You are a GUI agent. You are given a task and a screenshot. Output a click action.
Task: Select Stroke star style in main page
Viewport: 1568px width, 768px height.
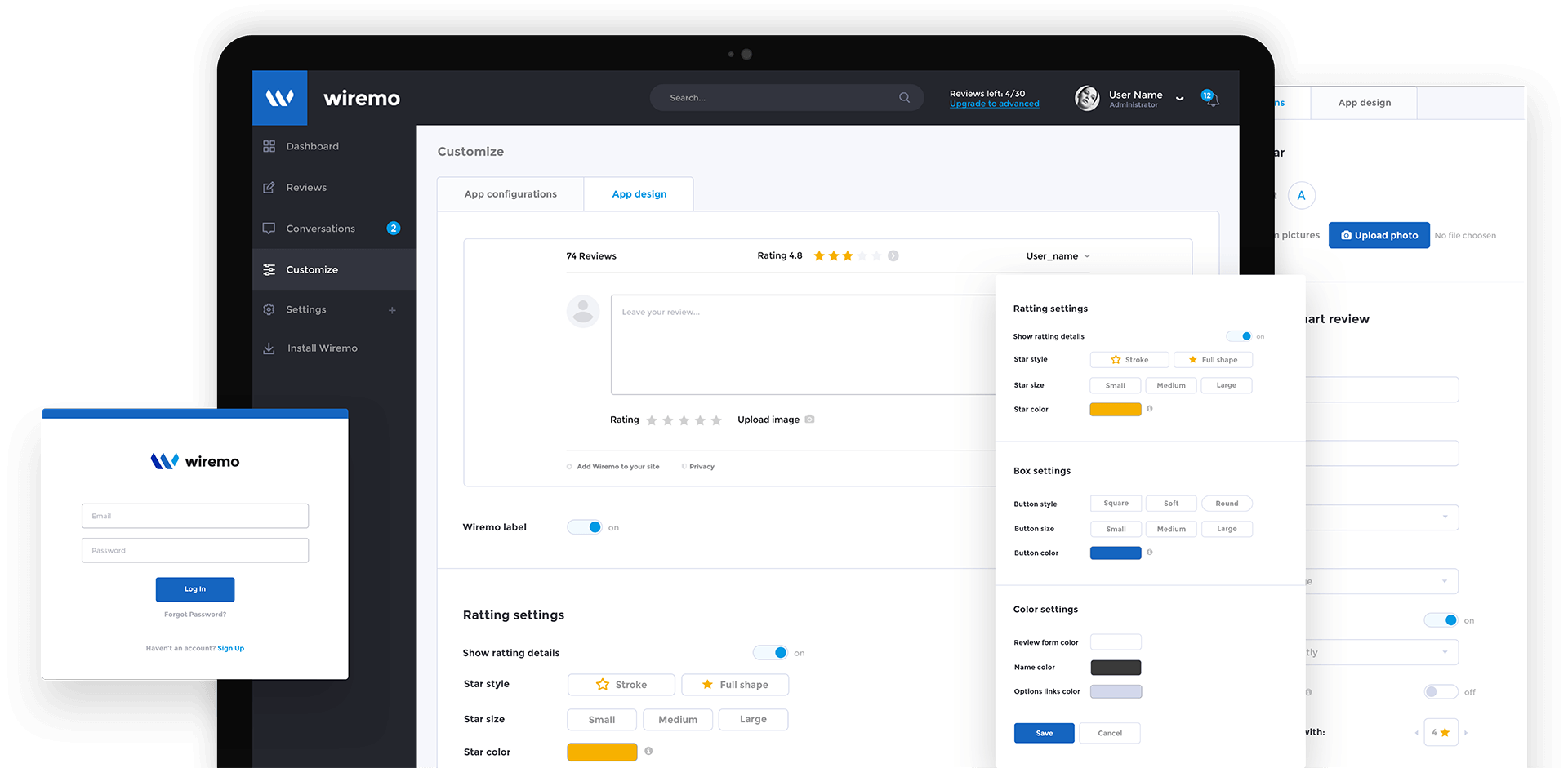click(x=621, y=685)
